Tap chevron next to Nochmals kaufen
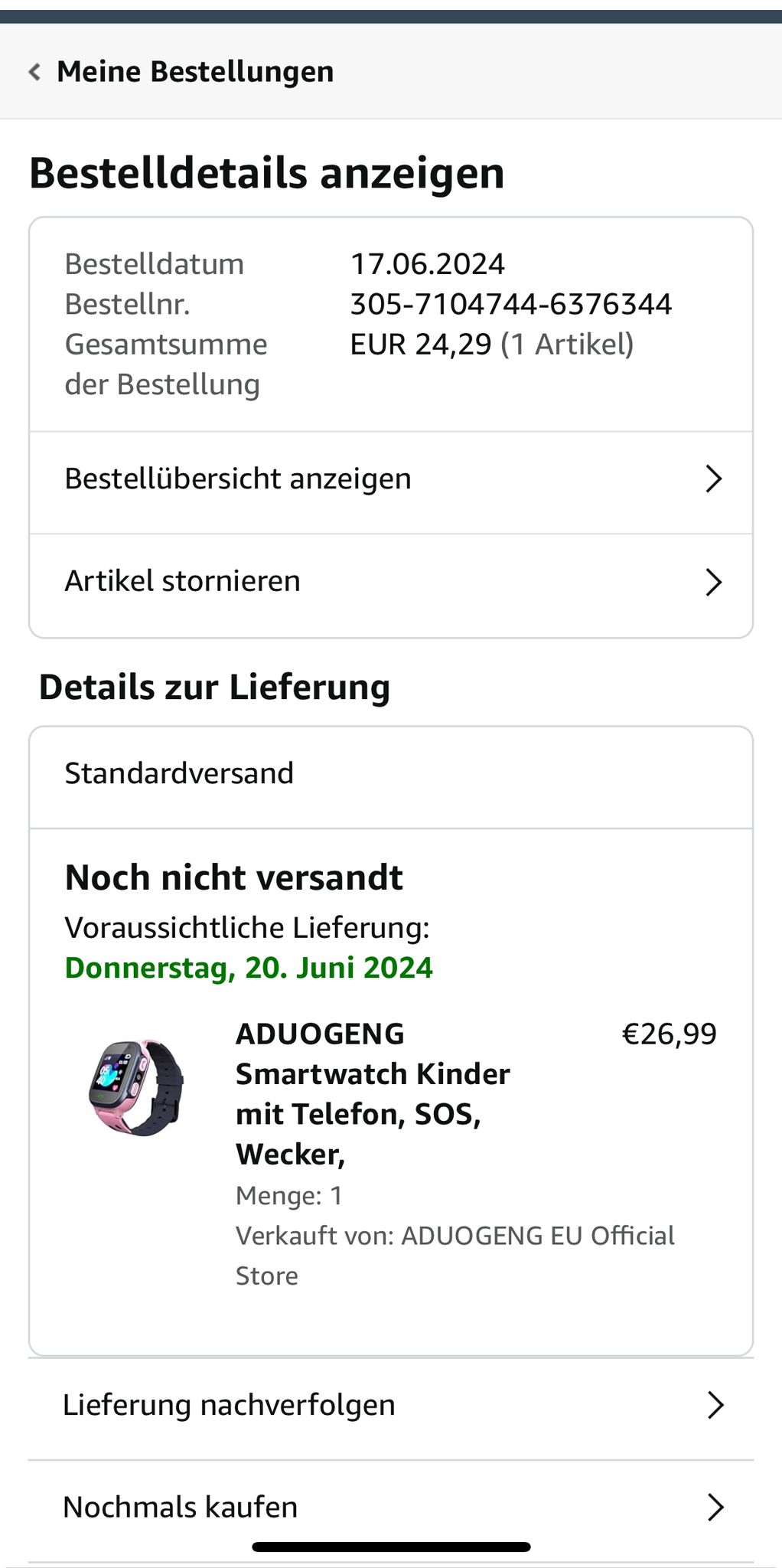Screen dimensions: 782x1568 point(715,1508)
